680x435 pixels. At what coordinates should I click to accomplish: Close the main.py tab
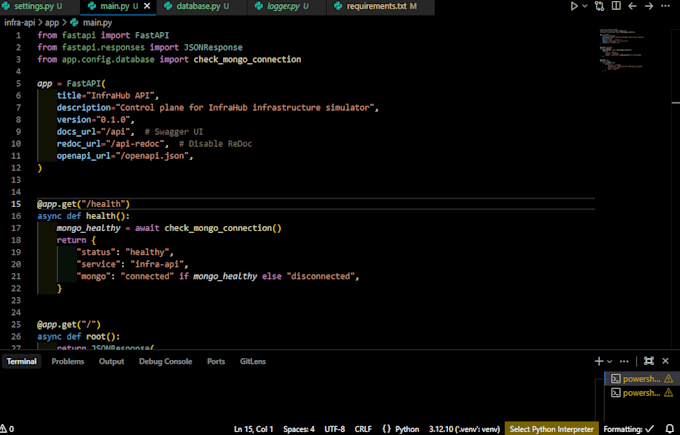[x=147, y=6]
